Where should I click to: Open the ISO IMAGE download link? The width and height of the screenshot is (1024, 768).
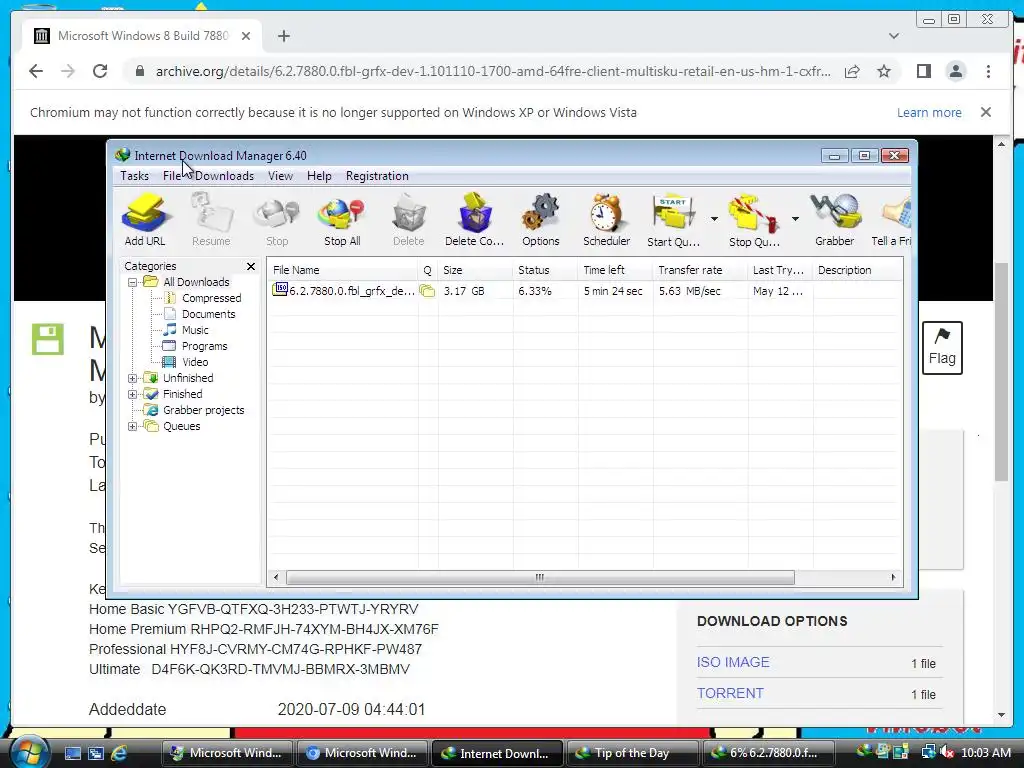733,662
